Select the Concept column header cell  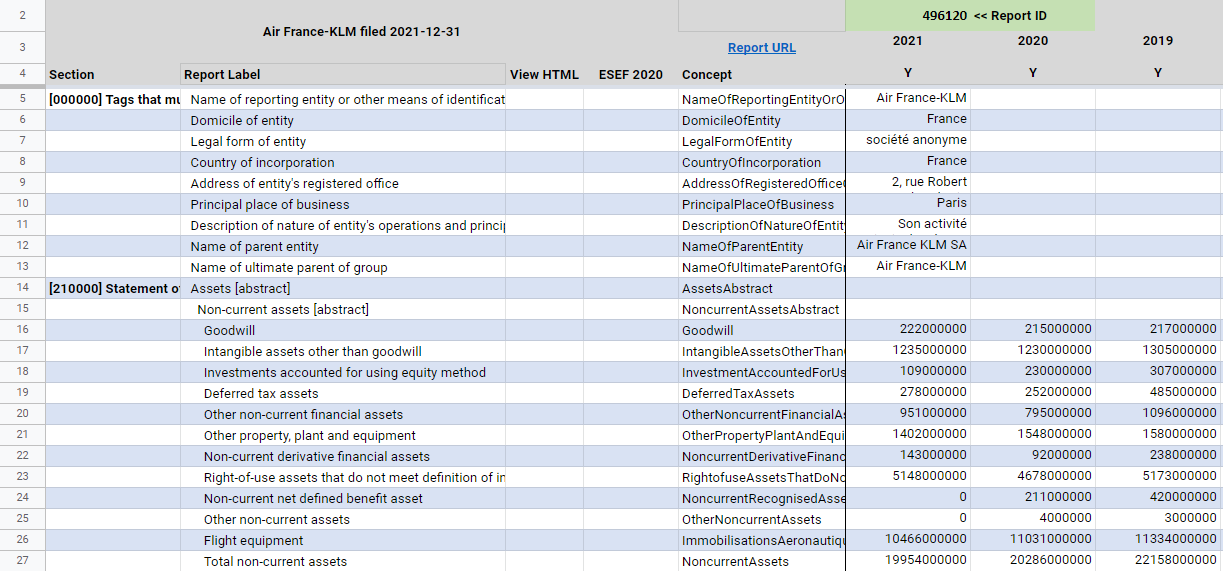pyautogui.click(x=761, y=75)
